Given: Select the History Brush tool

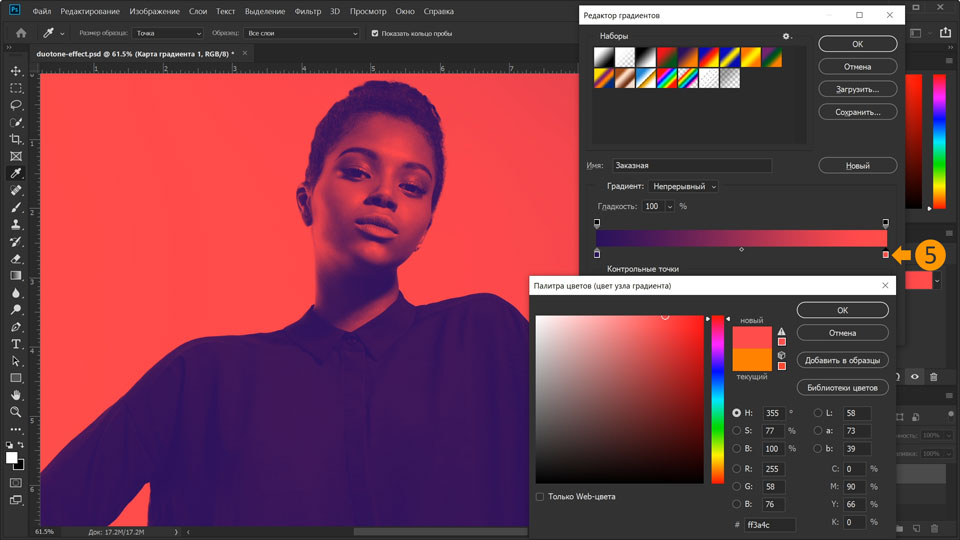Looking at the screenshot, I should click(x=16, y=242).
